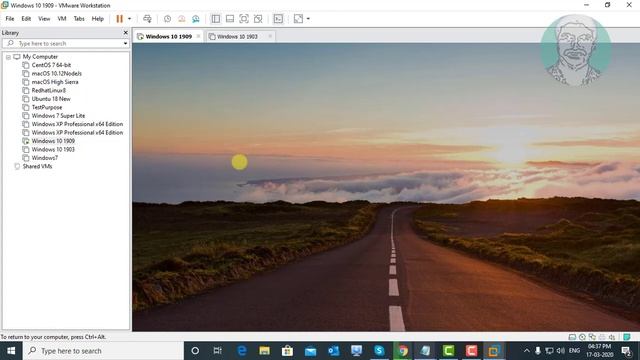The image size is (640, 360).
Task: Open Cortana from the taskbar
Action: [x=195, y=351]
